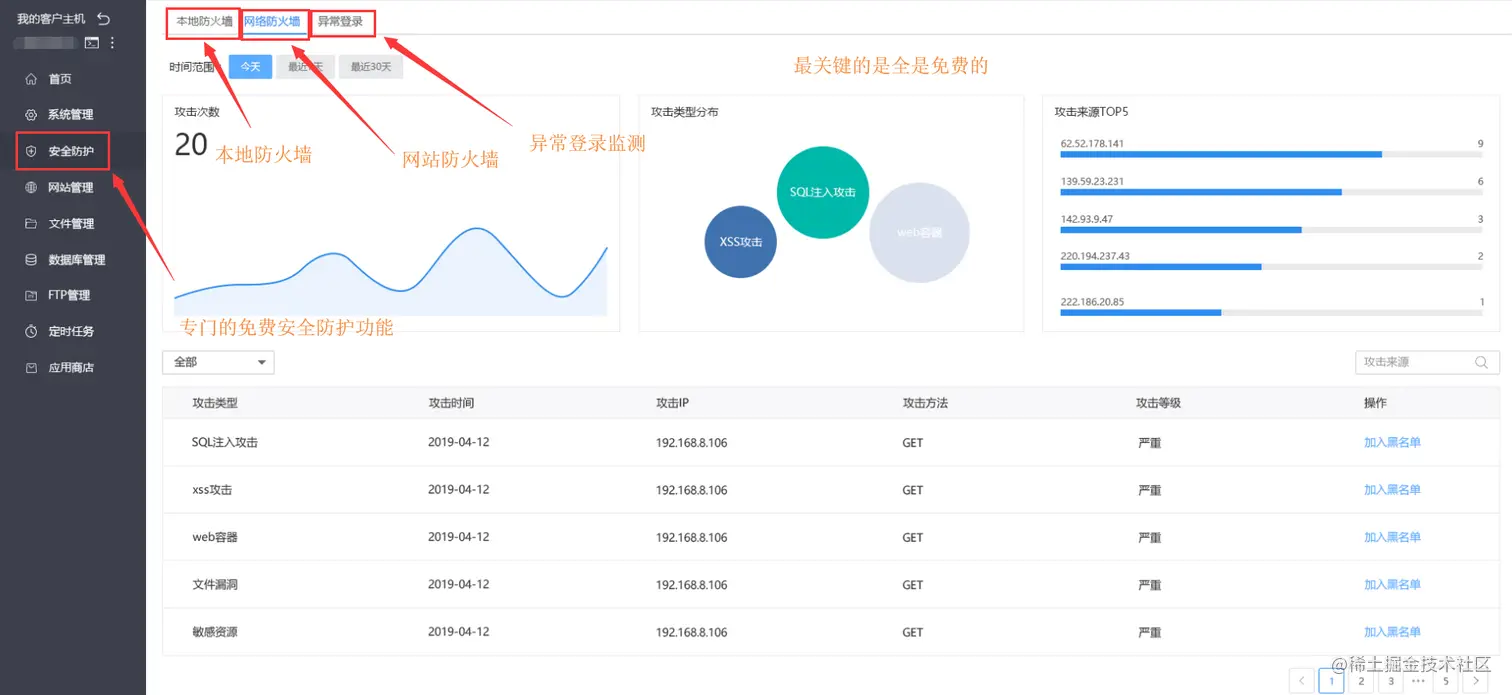Add web容器 row to blacklist
The width and height of the screenshot is (1512, 695).
pyautogui.click(x=1392, y=537)
